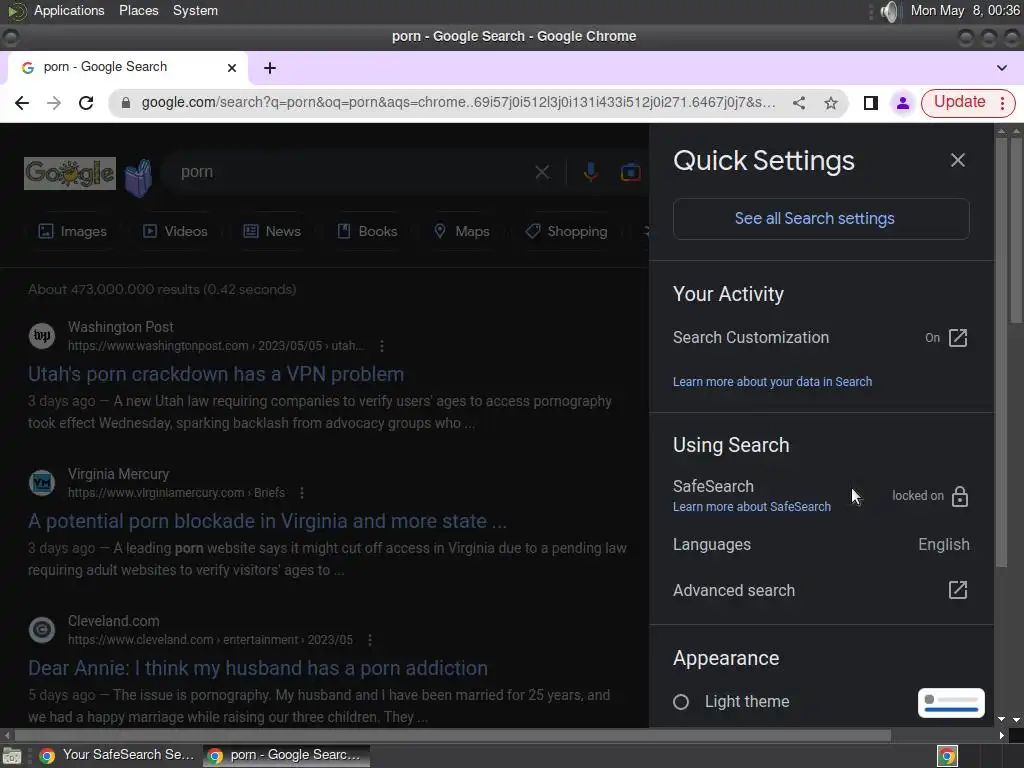Click the horizontal page scrollbar

[x=451, y=735]
